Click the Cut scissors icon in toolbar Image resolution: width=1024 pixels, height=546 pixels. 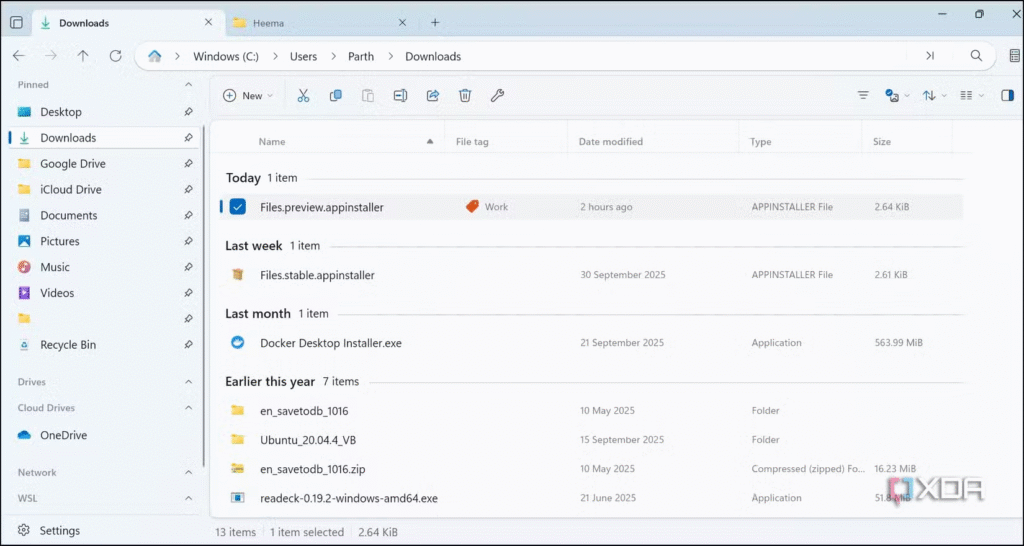303,96
